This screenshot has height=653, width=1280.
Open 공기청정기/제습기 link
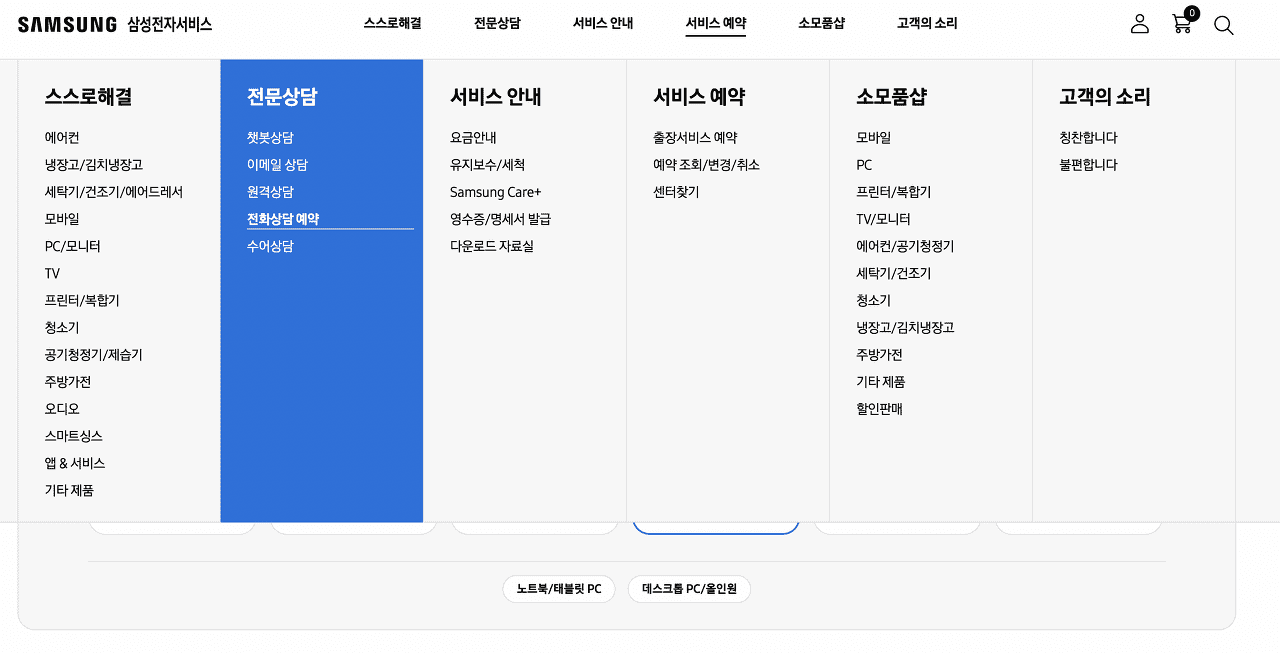[x=93, y=354]
